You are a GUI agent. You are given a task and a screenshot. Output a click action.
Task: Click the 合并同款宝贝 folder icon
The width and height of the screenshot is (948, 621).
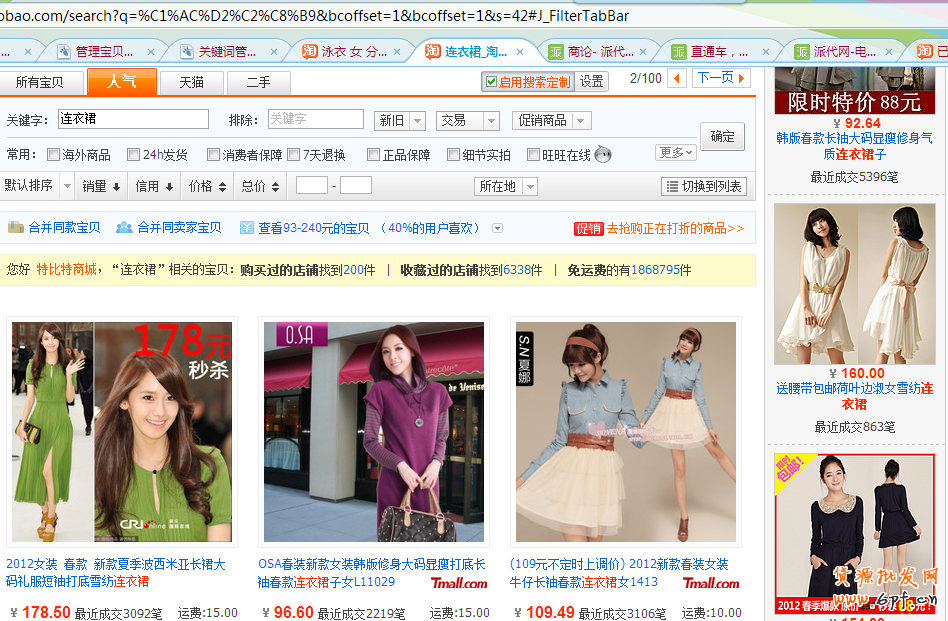(x=16, y=227)
